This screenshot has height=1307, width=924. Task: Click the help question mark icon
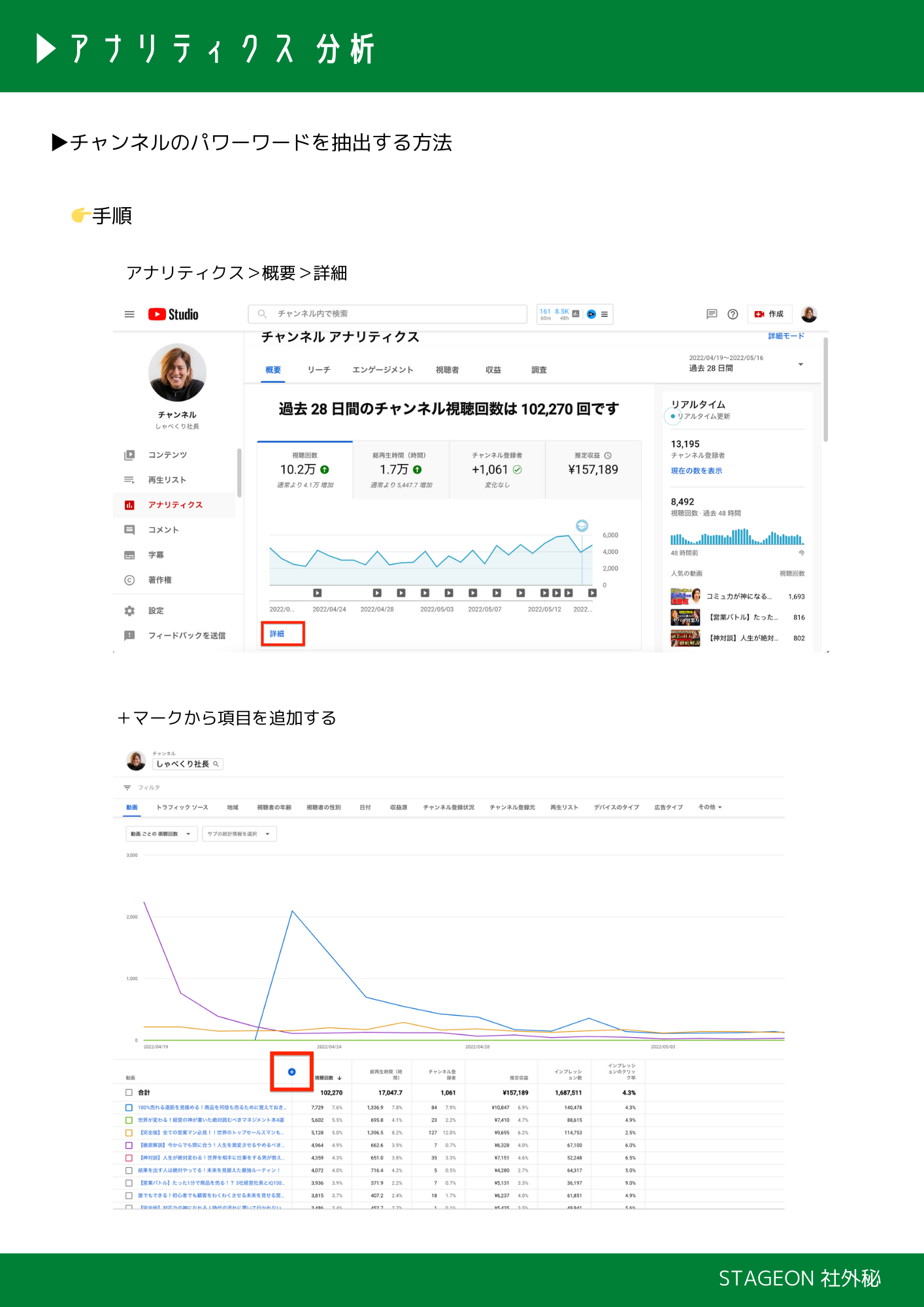733,314
